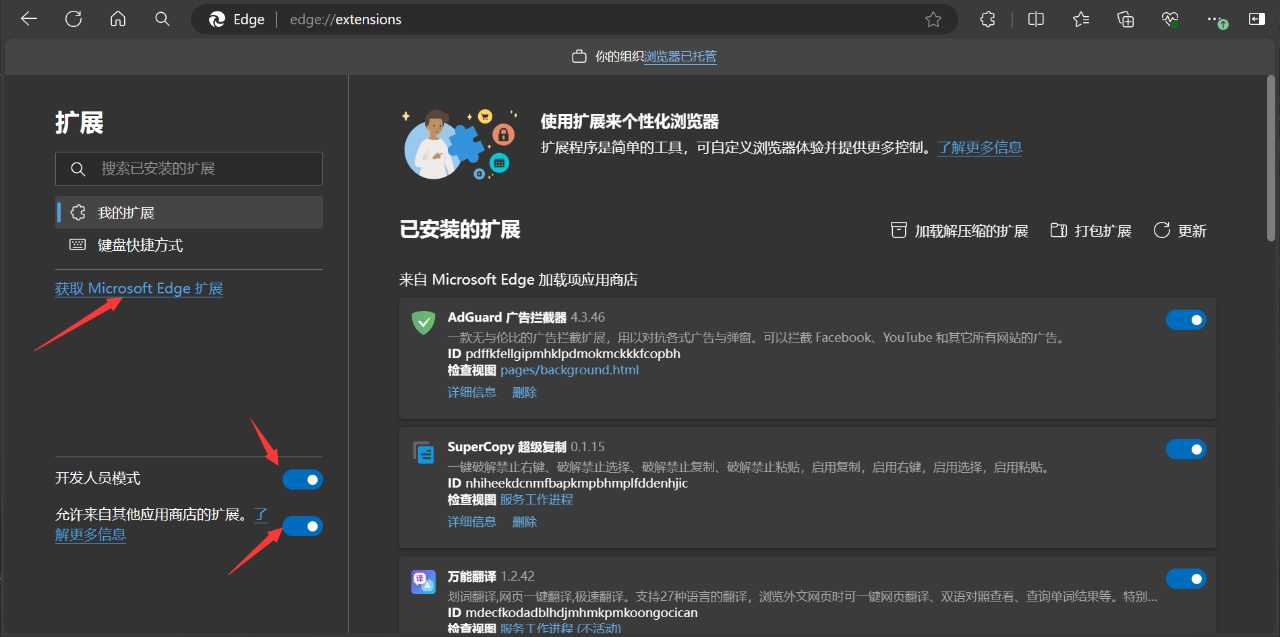
Task: Click the 万能翻译 ID mdecfkodadblhdjmhmkpmkoongocican text
Action: 573,612
